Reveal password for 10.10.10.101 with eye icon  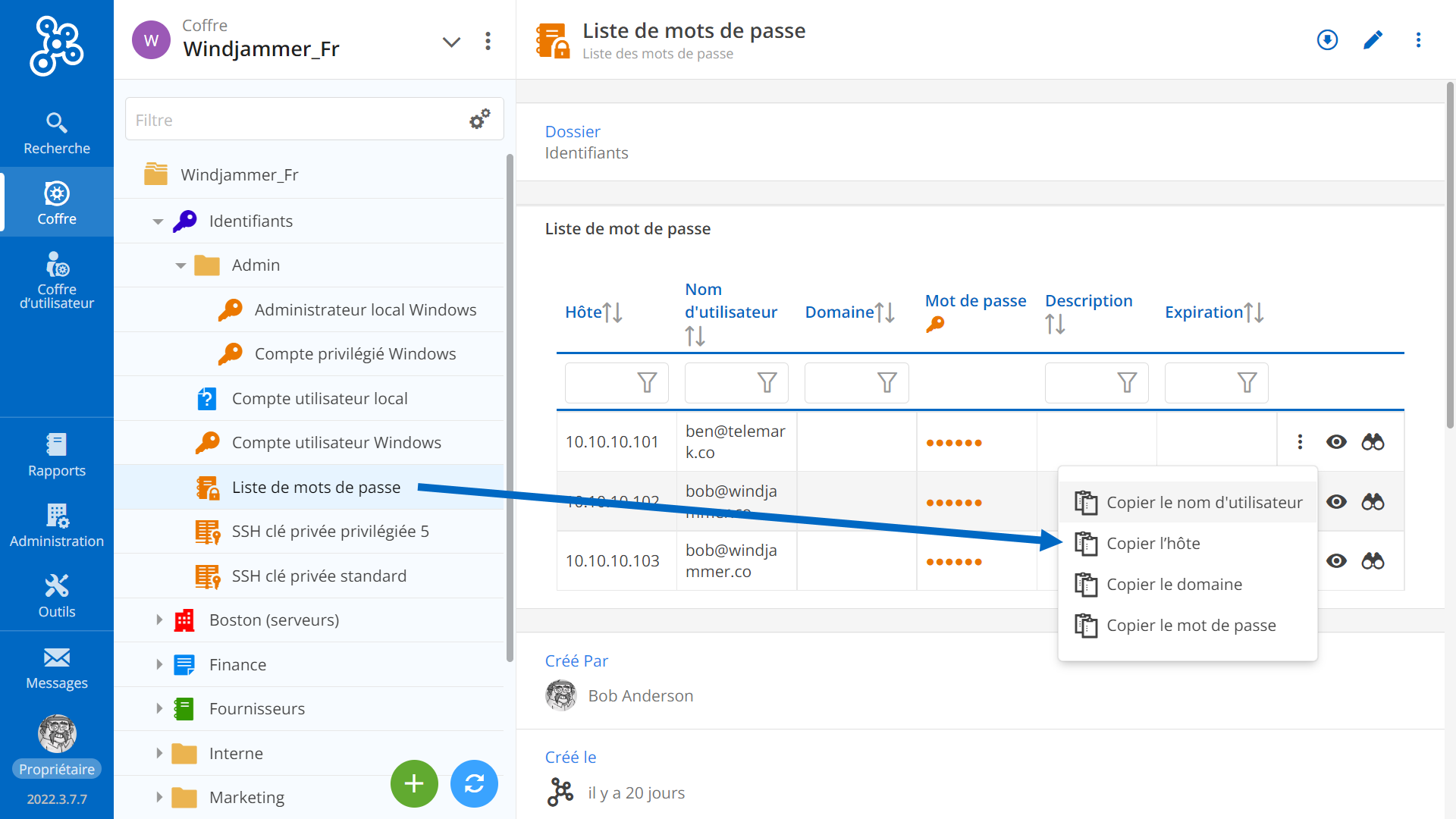1336,442
